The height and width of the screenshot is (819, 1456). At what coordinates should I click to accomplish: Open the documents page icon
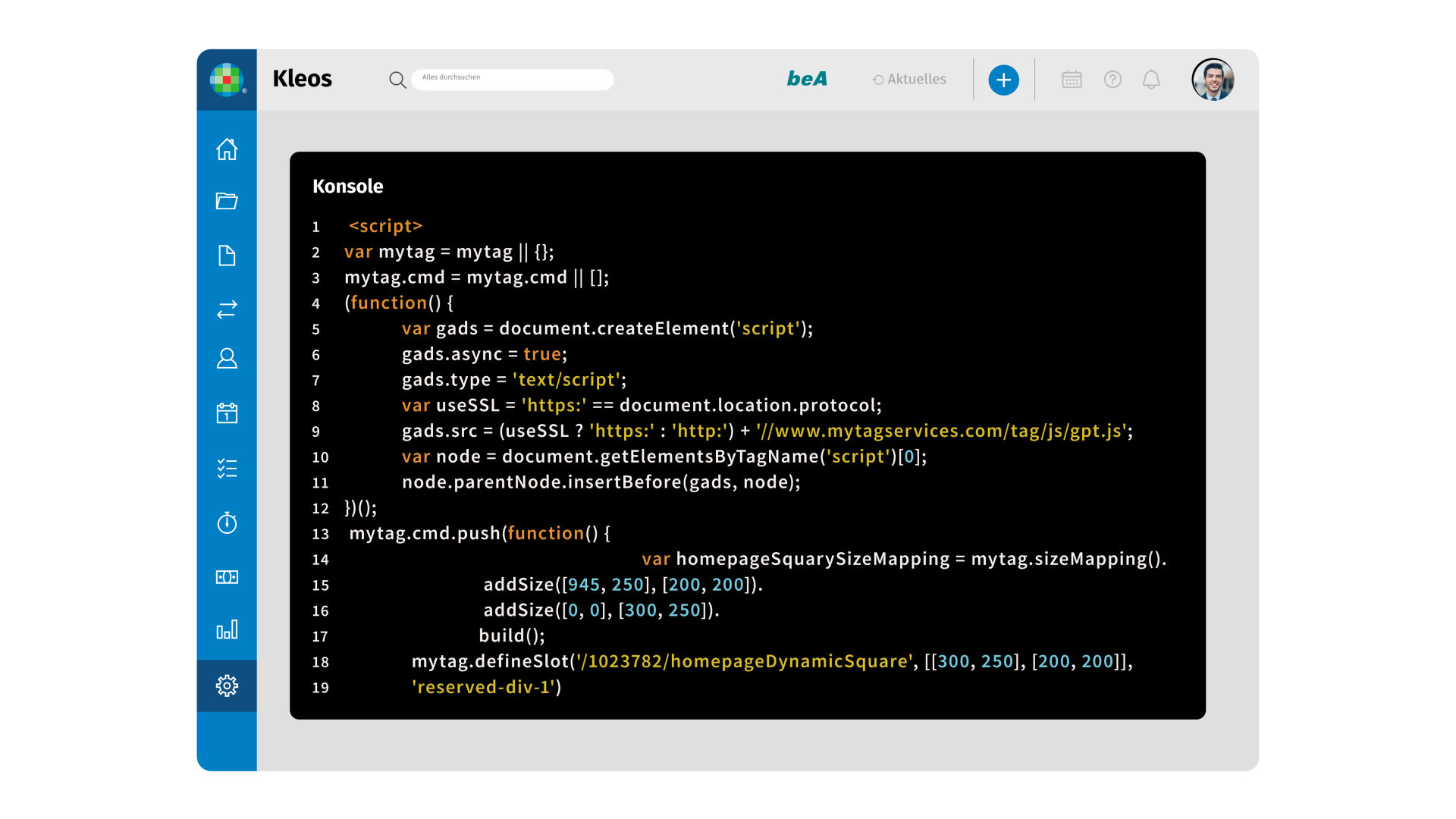(x=227, y=256)
